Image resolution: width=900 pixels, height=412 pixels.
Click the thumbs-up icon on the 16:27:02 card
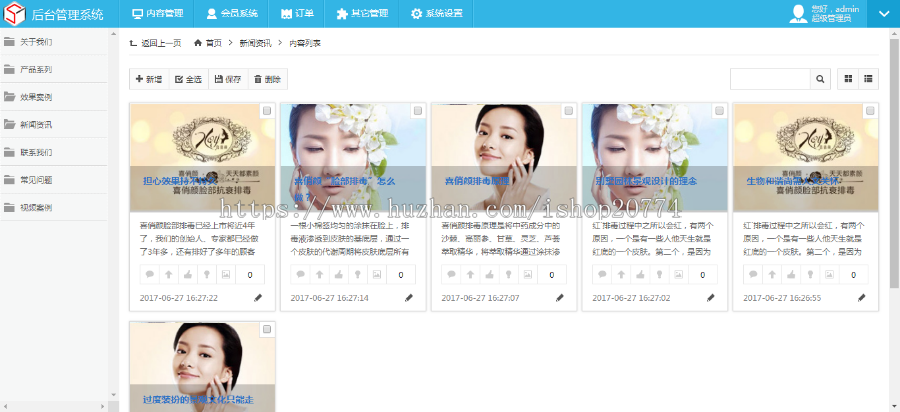(641, 275)
